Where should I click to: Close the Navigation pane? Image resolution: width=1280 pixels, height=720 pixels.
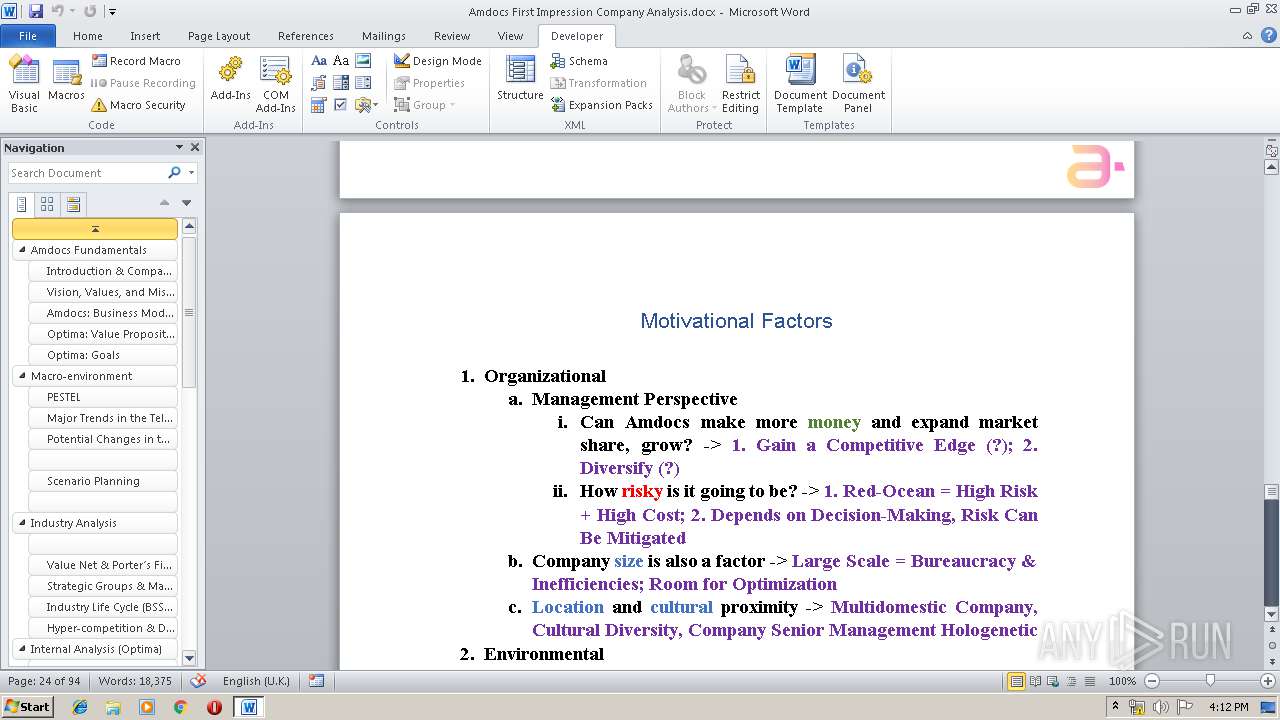click(x=195, y=147)
